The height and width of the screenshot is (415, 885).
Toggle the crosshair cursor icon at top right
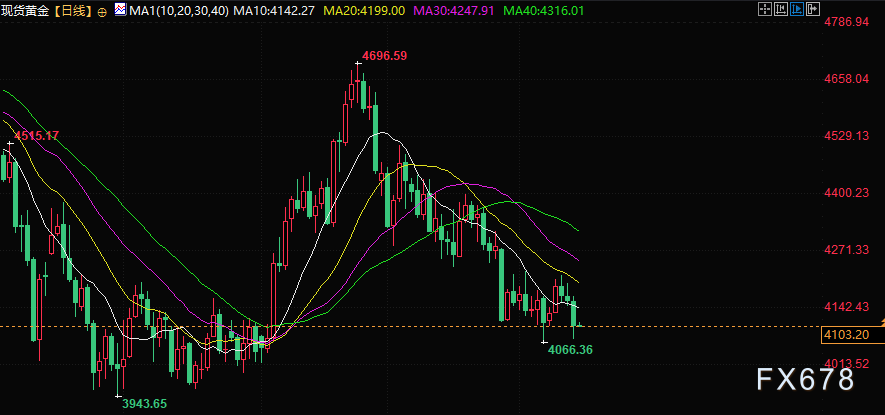point(765,9)
